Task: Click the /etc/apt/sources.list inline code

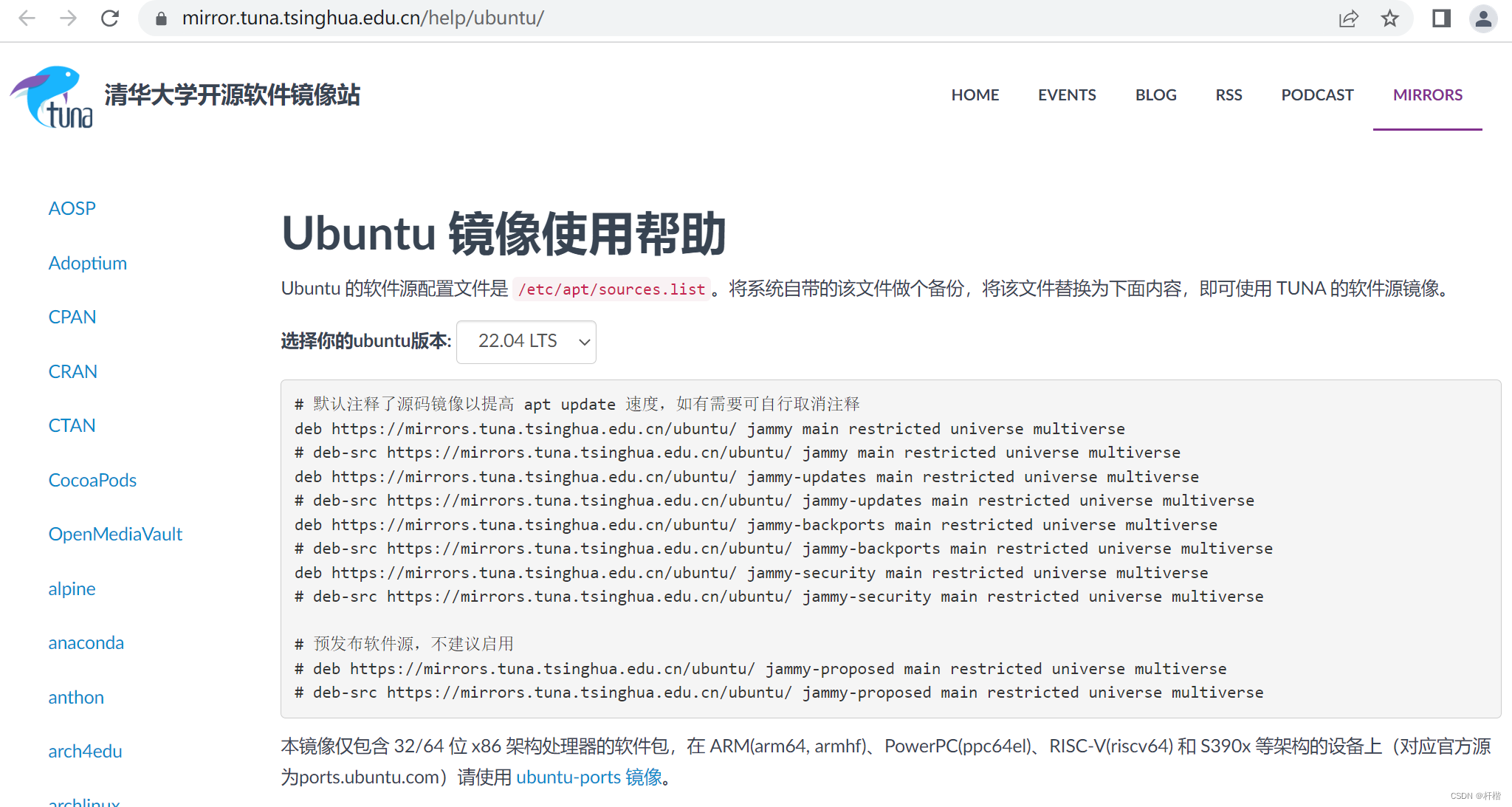Action: click(611, 289)
